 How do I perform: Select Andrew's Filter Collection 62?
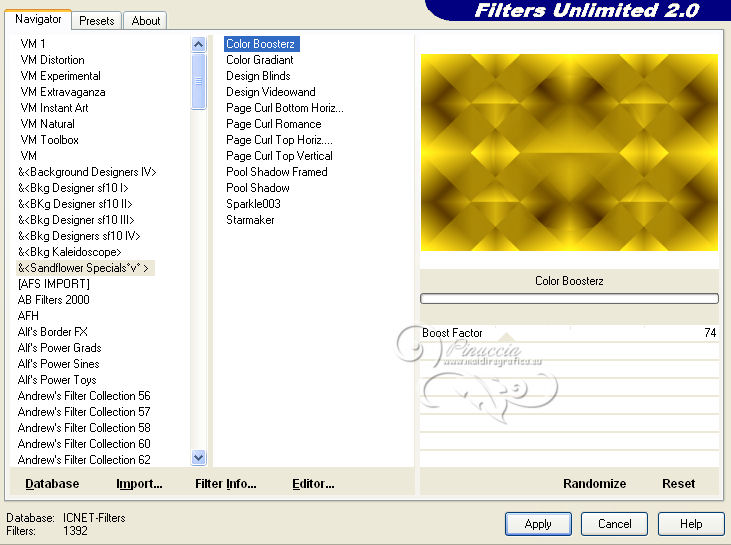84,460
